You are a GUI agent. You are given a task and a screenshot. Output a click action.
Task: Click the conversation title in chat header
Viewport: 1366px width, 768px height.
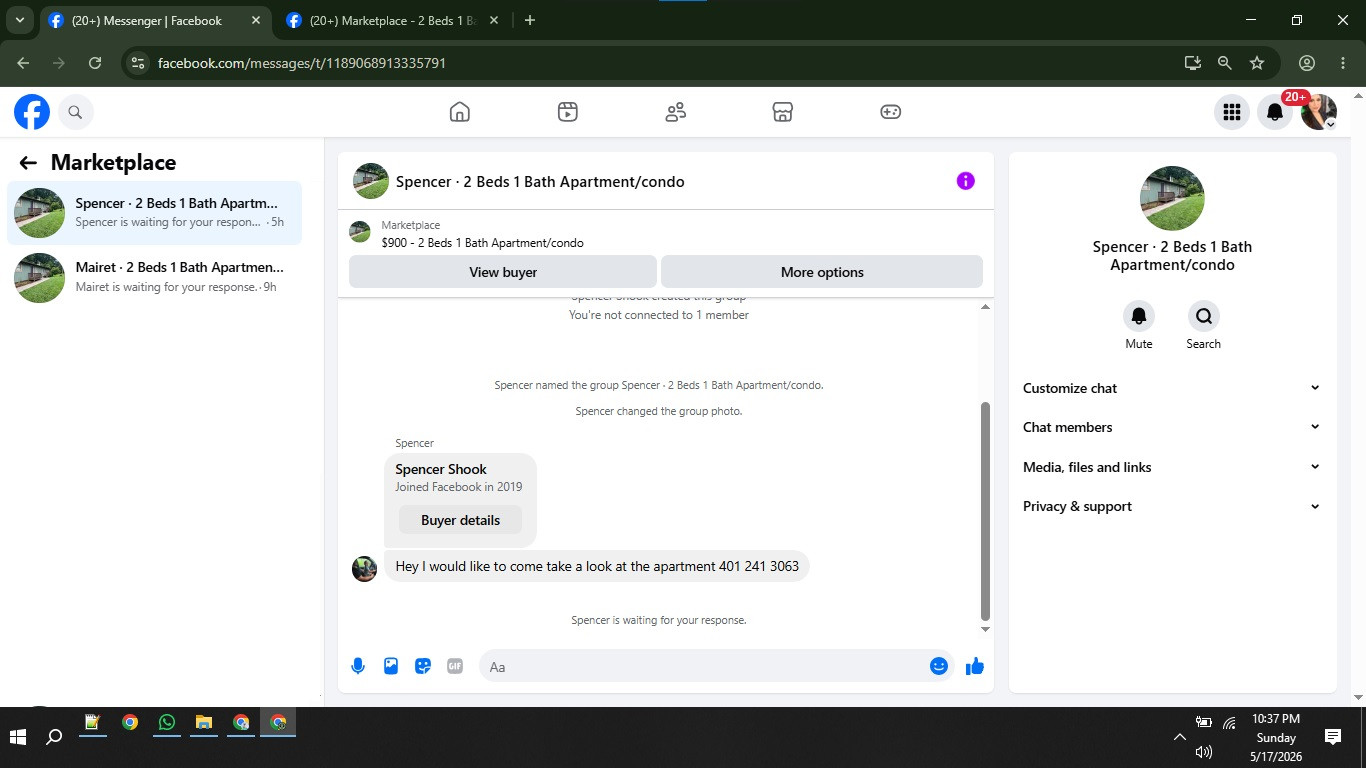point(540,182)
